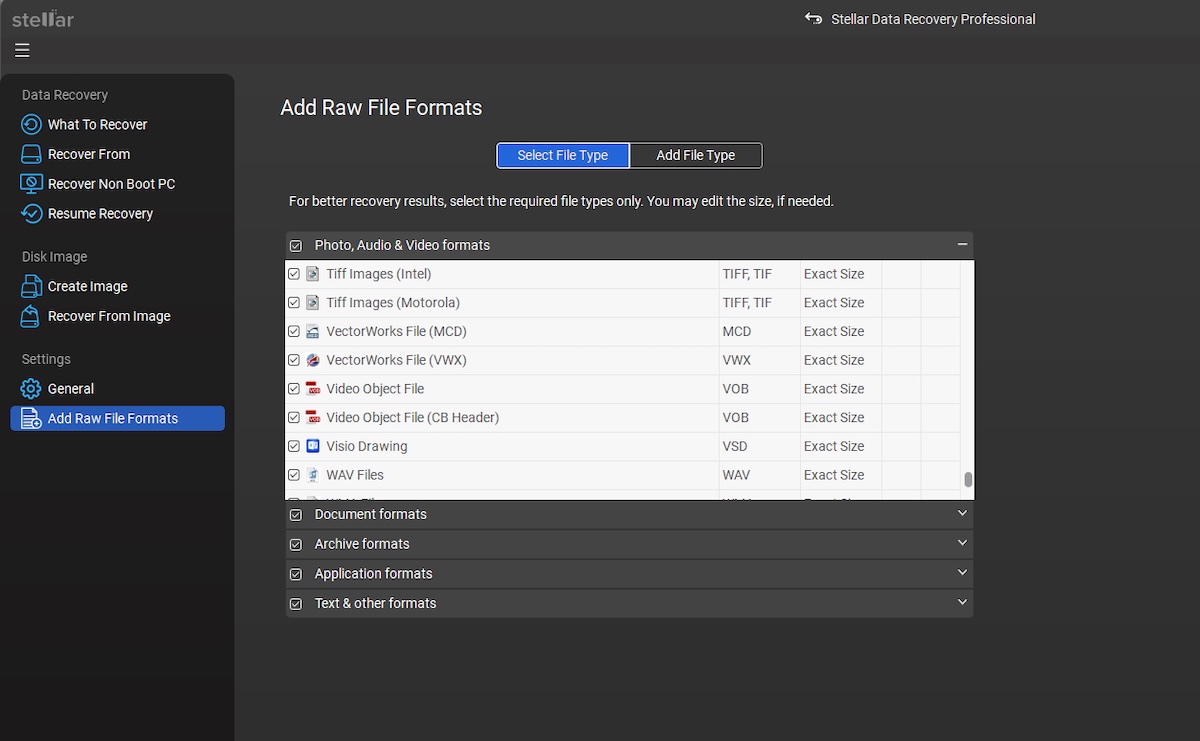Collapse the Photo, Audio & Video formats section

(x=962, y=245)
